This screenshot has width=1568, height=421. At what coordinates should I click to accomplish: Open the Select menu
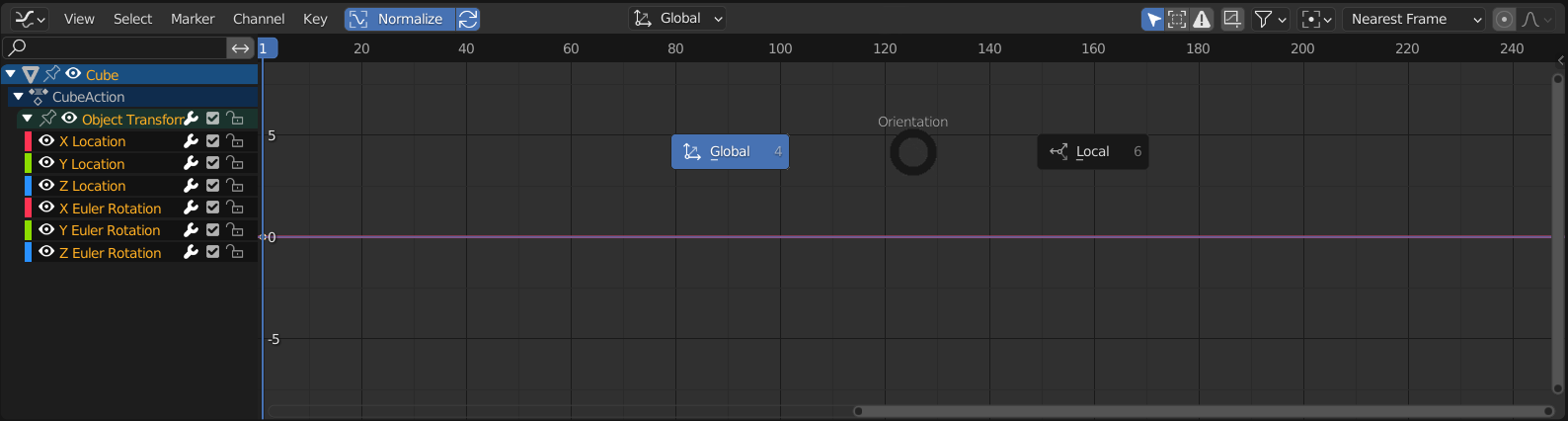point(132,19)
